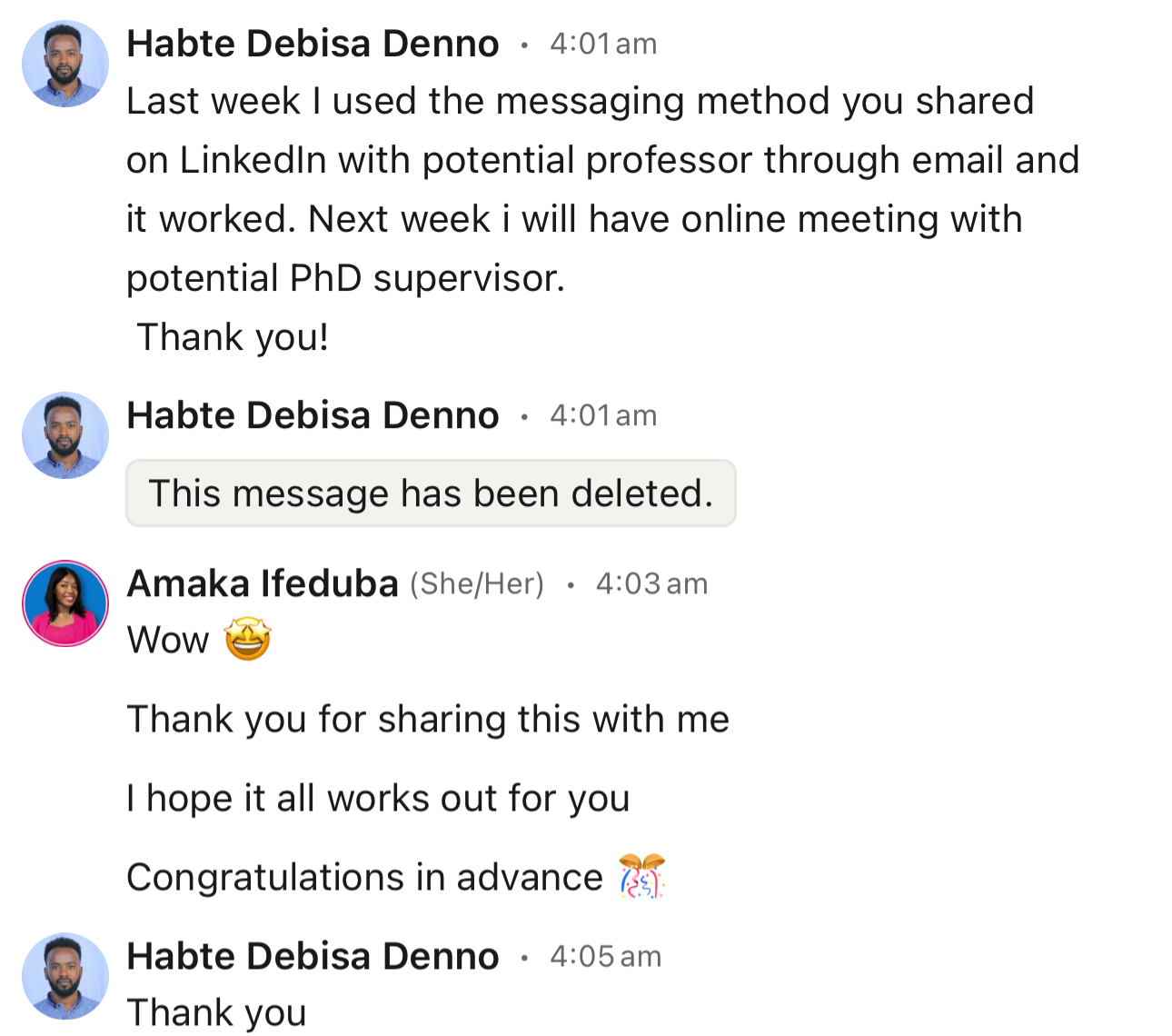Image resolution: width=1172 pixels, height=1036 pixels.
Task: Click the star-struck emoji after "Wow"
Action: pos(247,640)
